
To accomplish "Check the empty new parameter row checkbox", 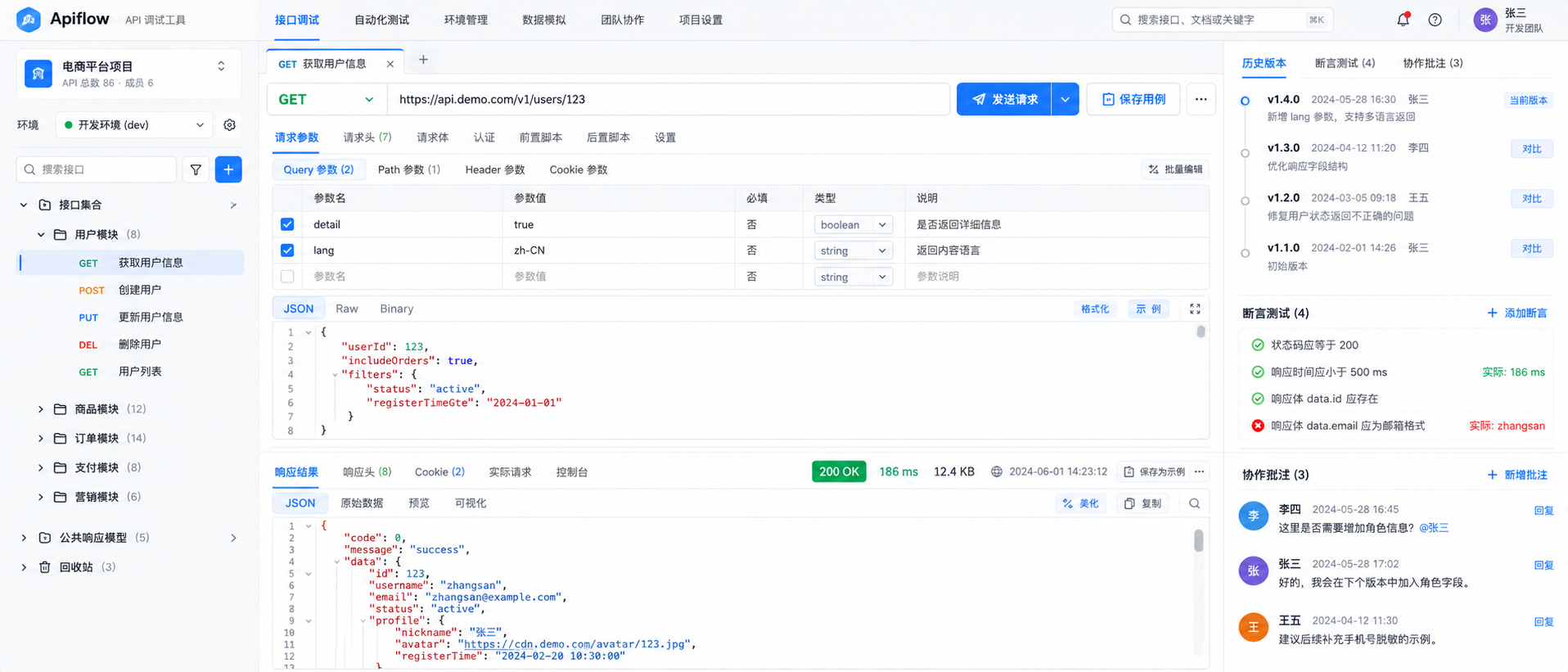I will point(287,277).
